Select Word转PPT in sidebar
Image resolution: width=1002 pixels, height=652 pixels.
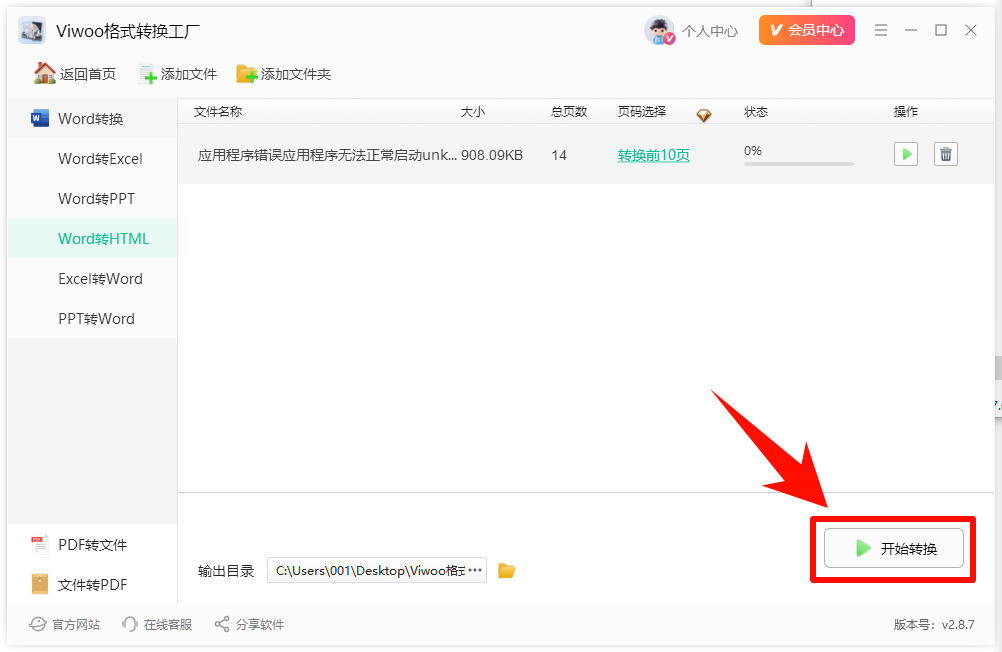tap(92, 199)
